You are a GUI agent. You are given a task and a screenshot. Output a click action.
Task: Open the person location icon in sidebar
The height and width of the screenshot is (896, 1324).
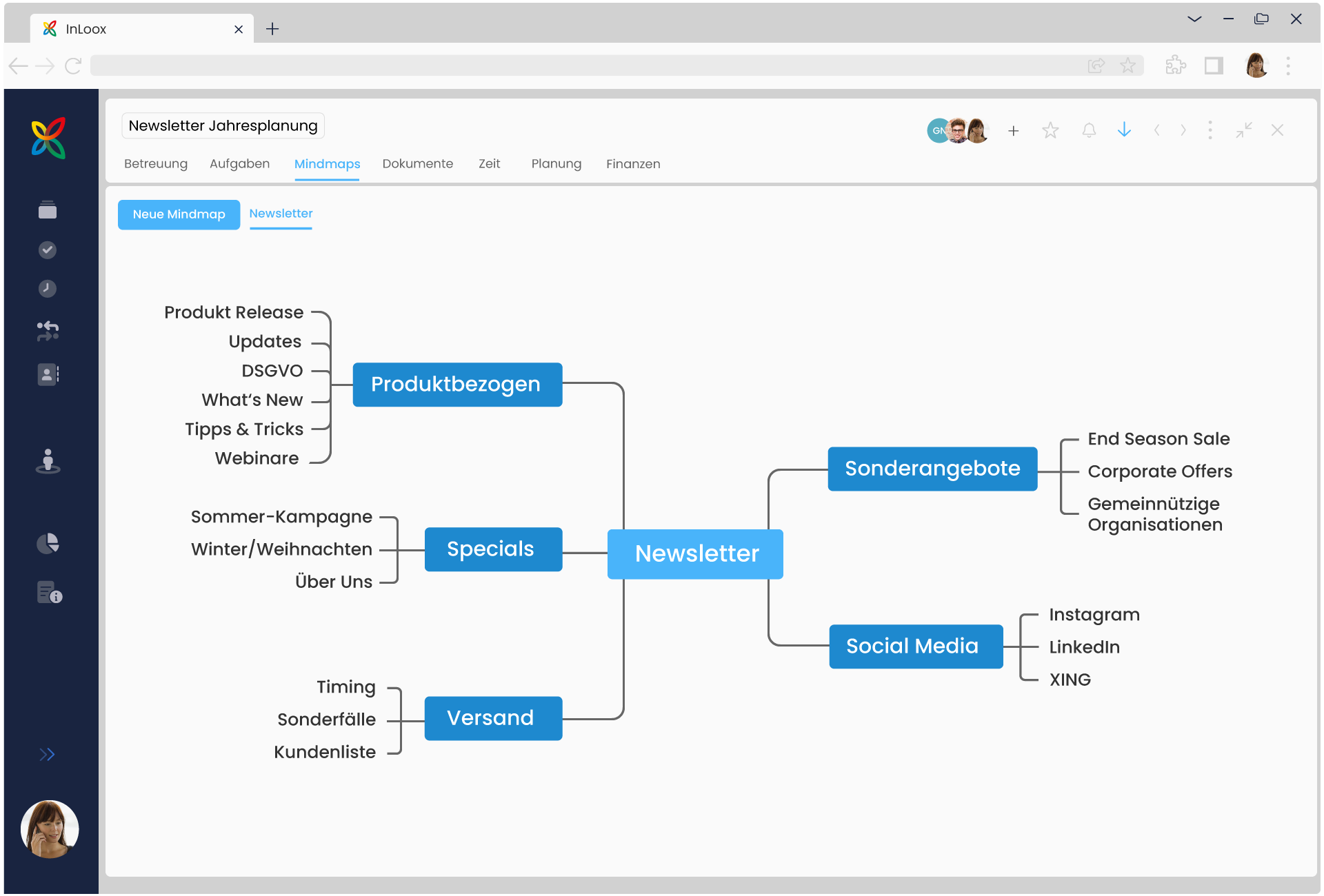pyautogui.click(x=48, y=461)
